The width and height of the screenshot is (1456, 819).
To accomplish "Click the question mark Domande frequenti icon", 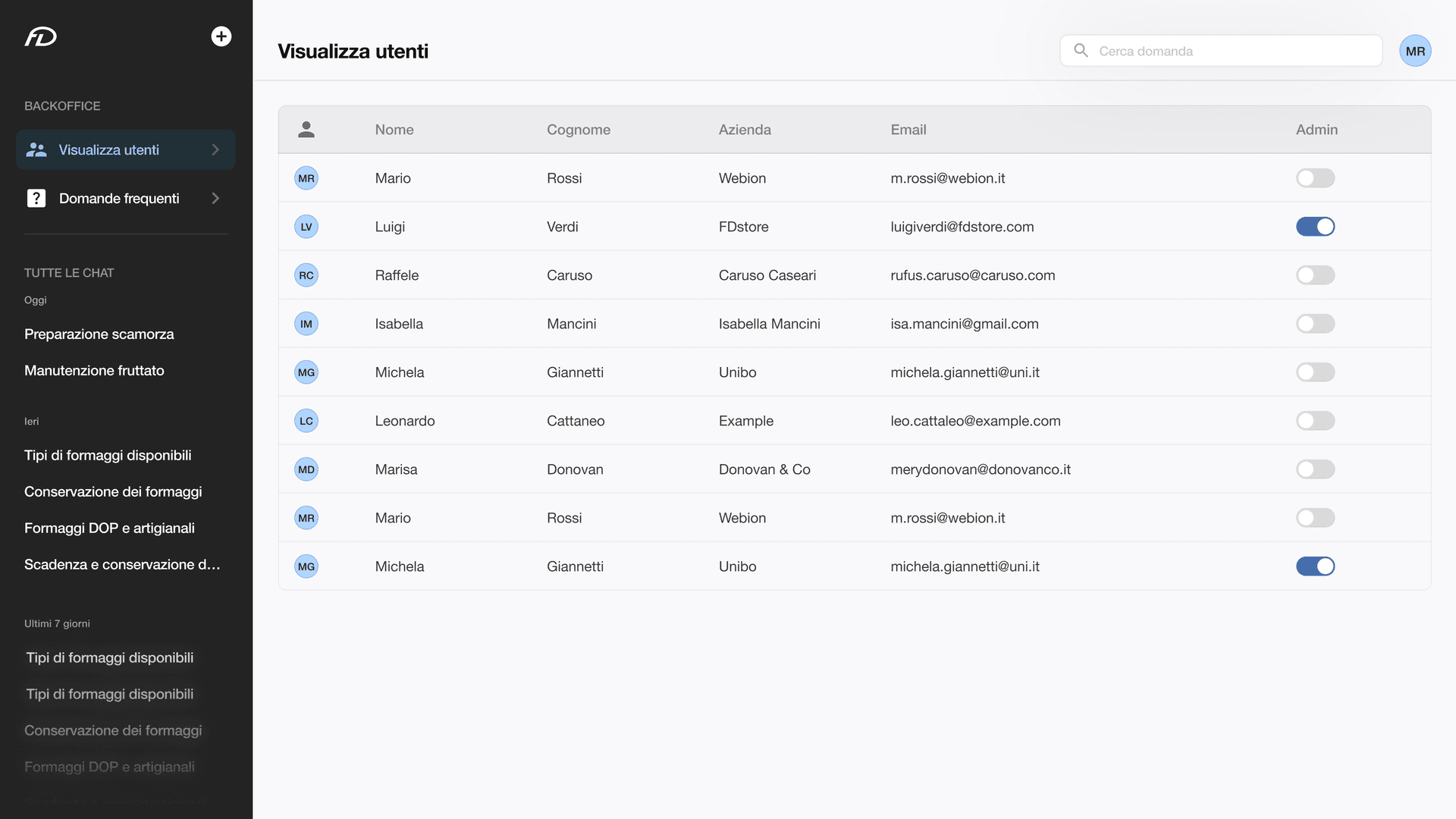I will tap(36, 198).
